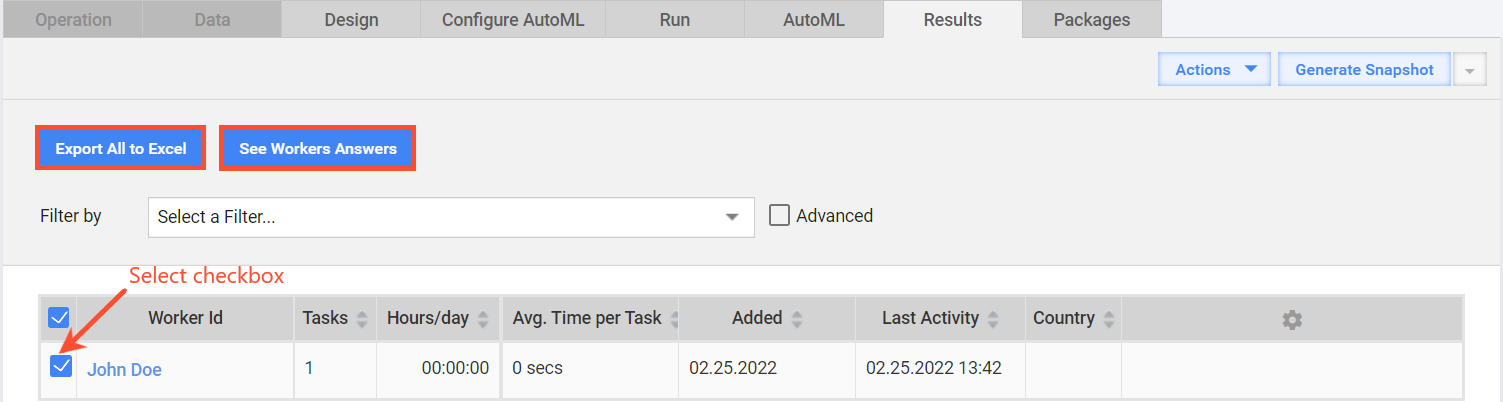The image size is (1503, 402).
Task: Click Export All to Excel button
Action: pyautogui.click(x=121, y=149)
